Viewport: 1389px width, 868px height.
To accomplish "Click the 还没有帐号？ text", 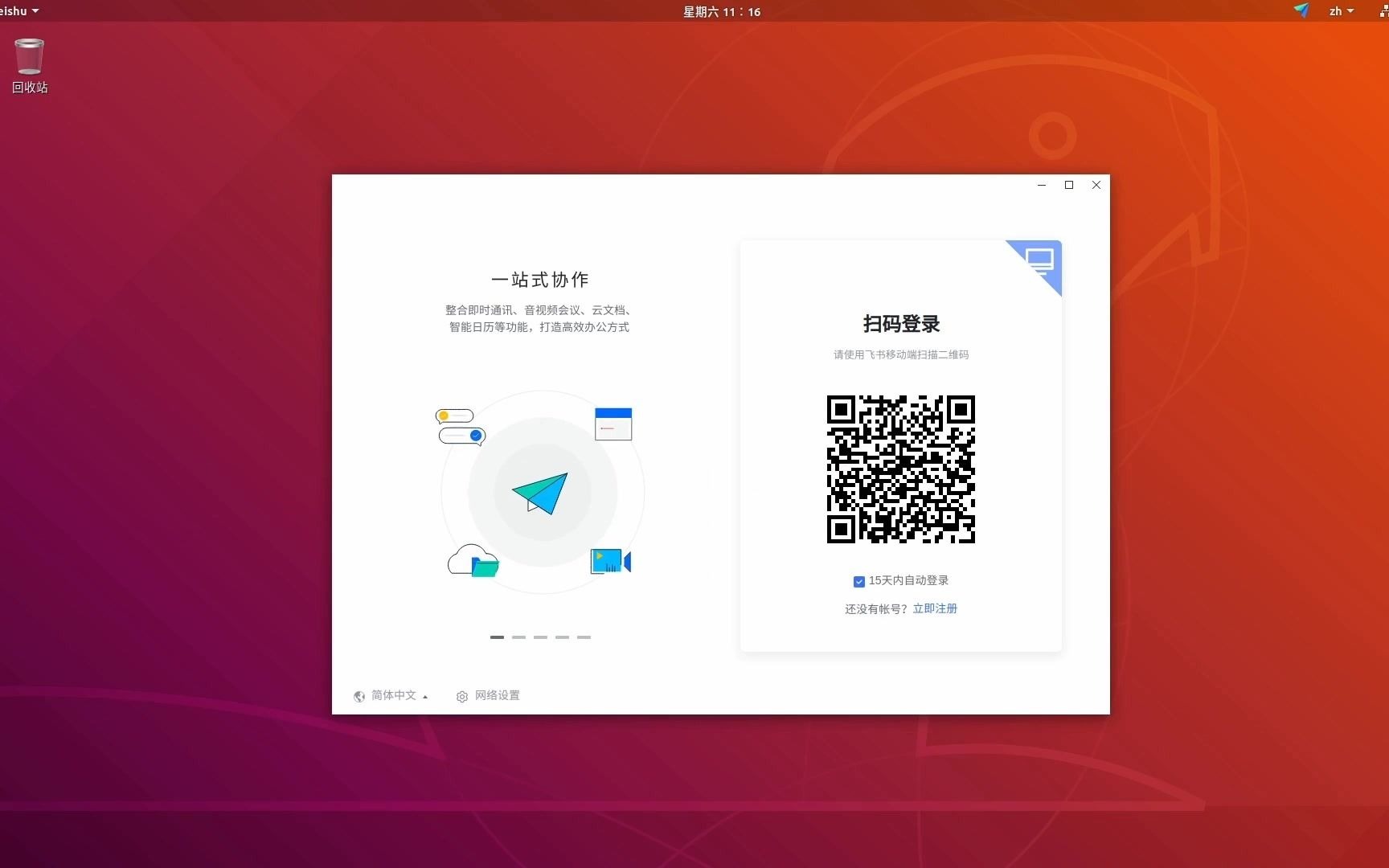I will point(877,609).
